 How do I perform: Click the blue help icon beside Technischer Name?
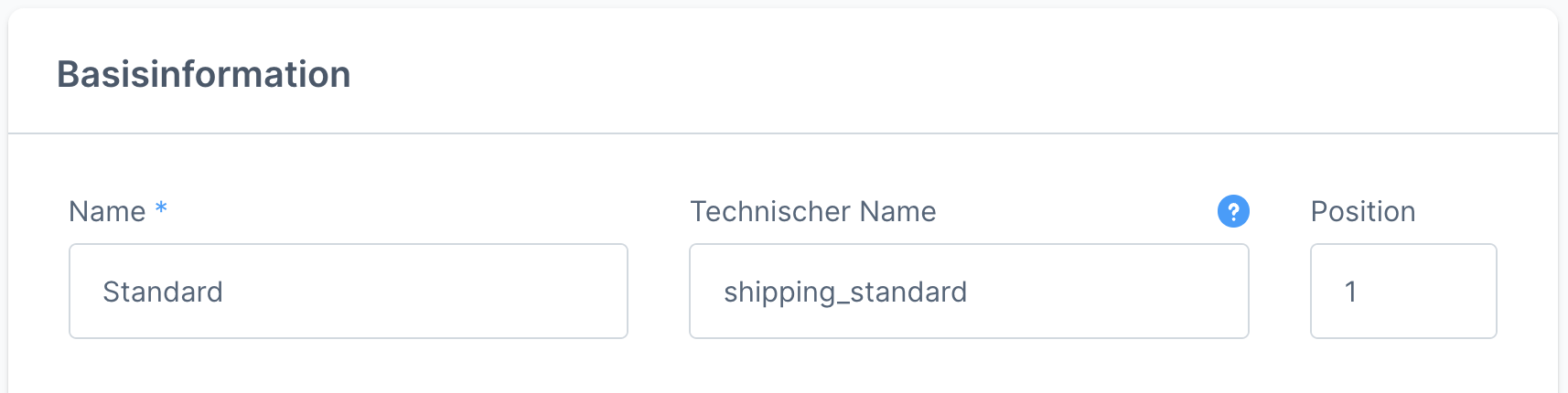tap(1233, 211)
